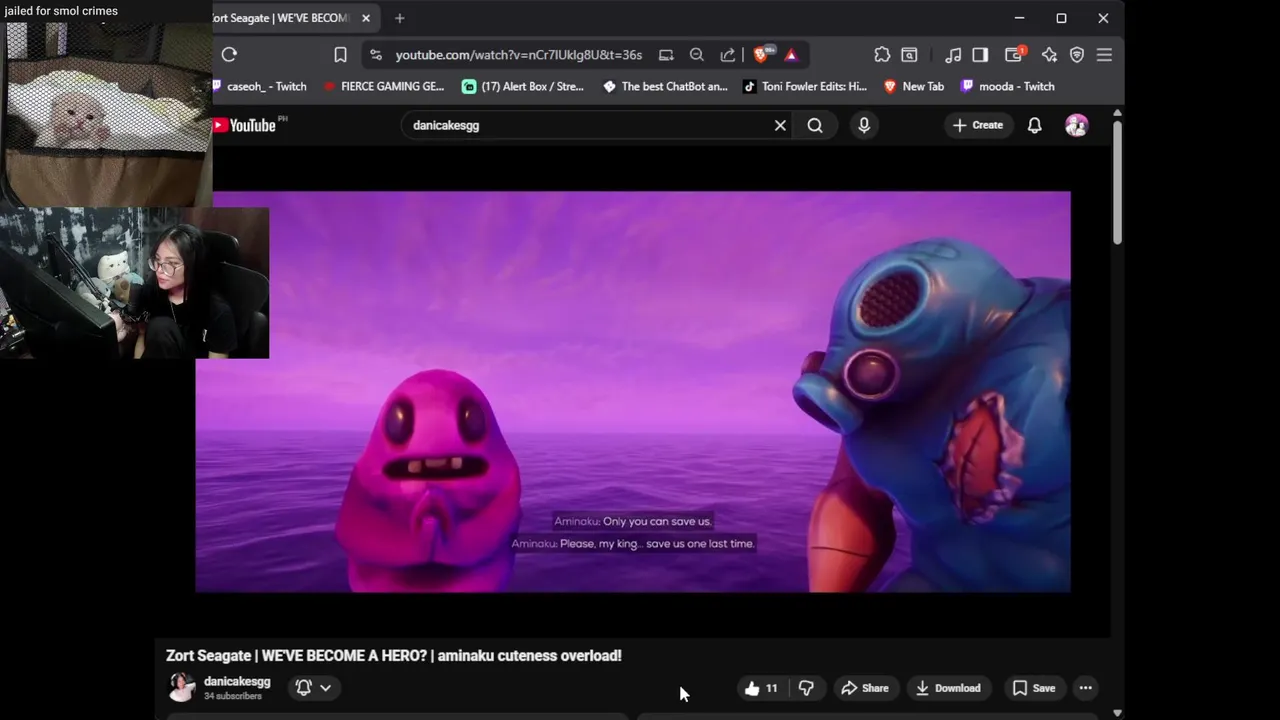Click the page vertical scrollbar thumb
Screen dimensions: 1280x720
[x=1117, y=181]
